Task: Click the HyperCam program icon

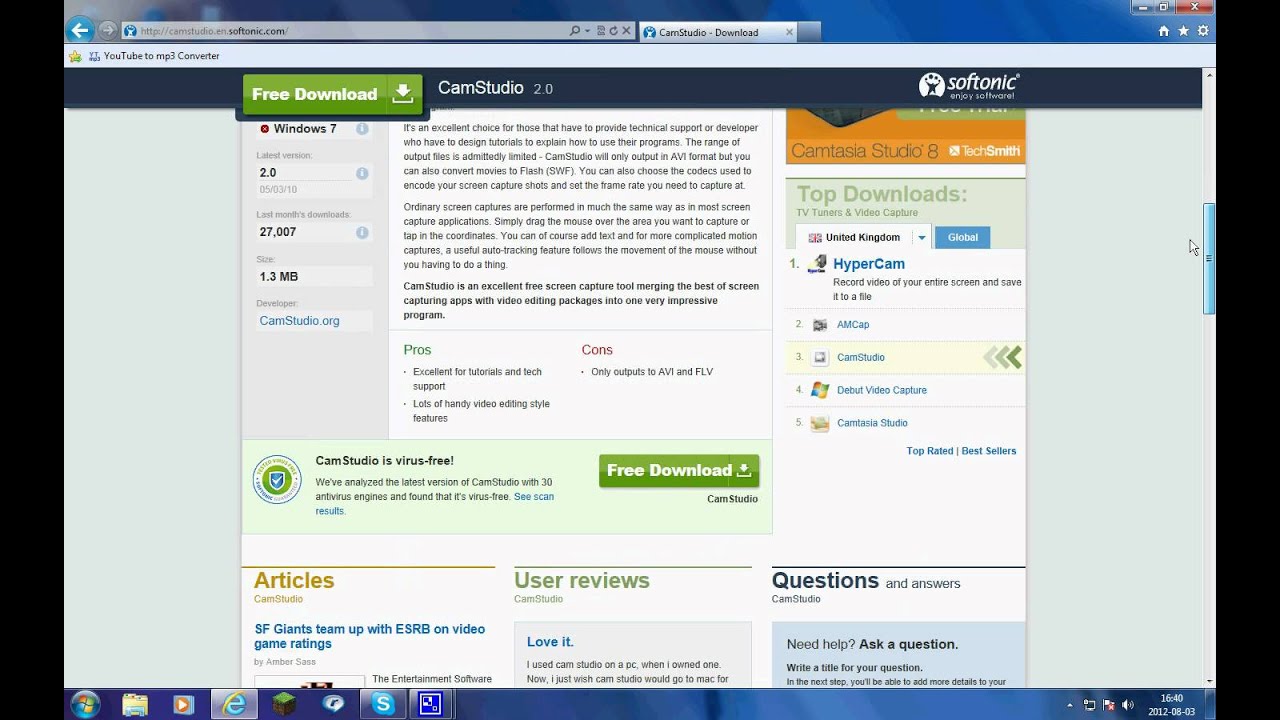Action: 817,265
